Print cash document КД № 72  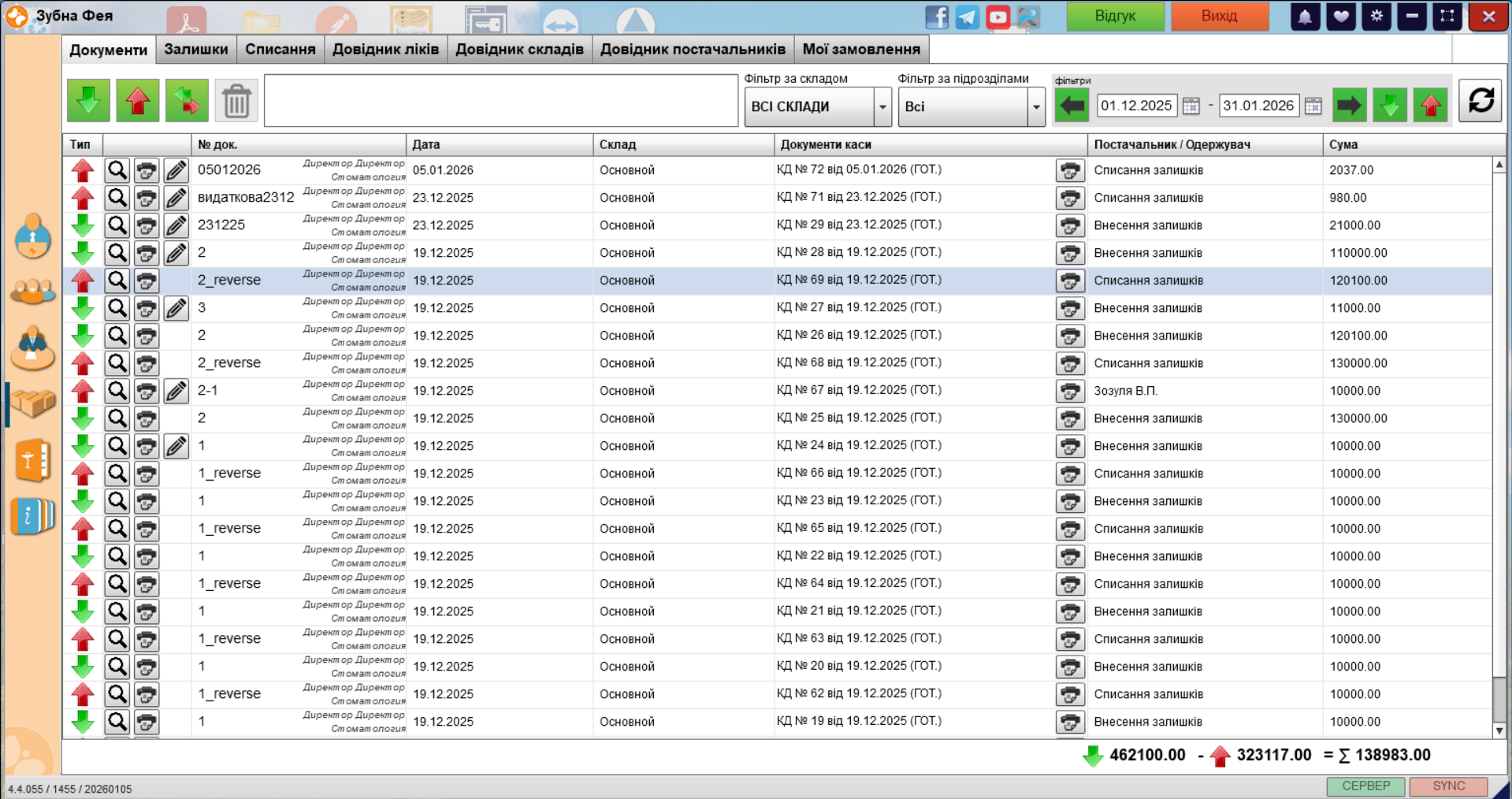tap(1069, 170)
